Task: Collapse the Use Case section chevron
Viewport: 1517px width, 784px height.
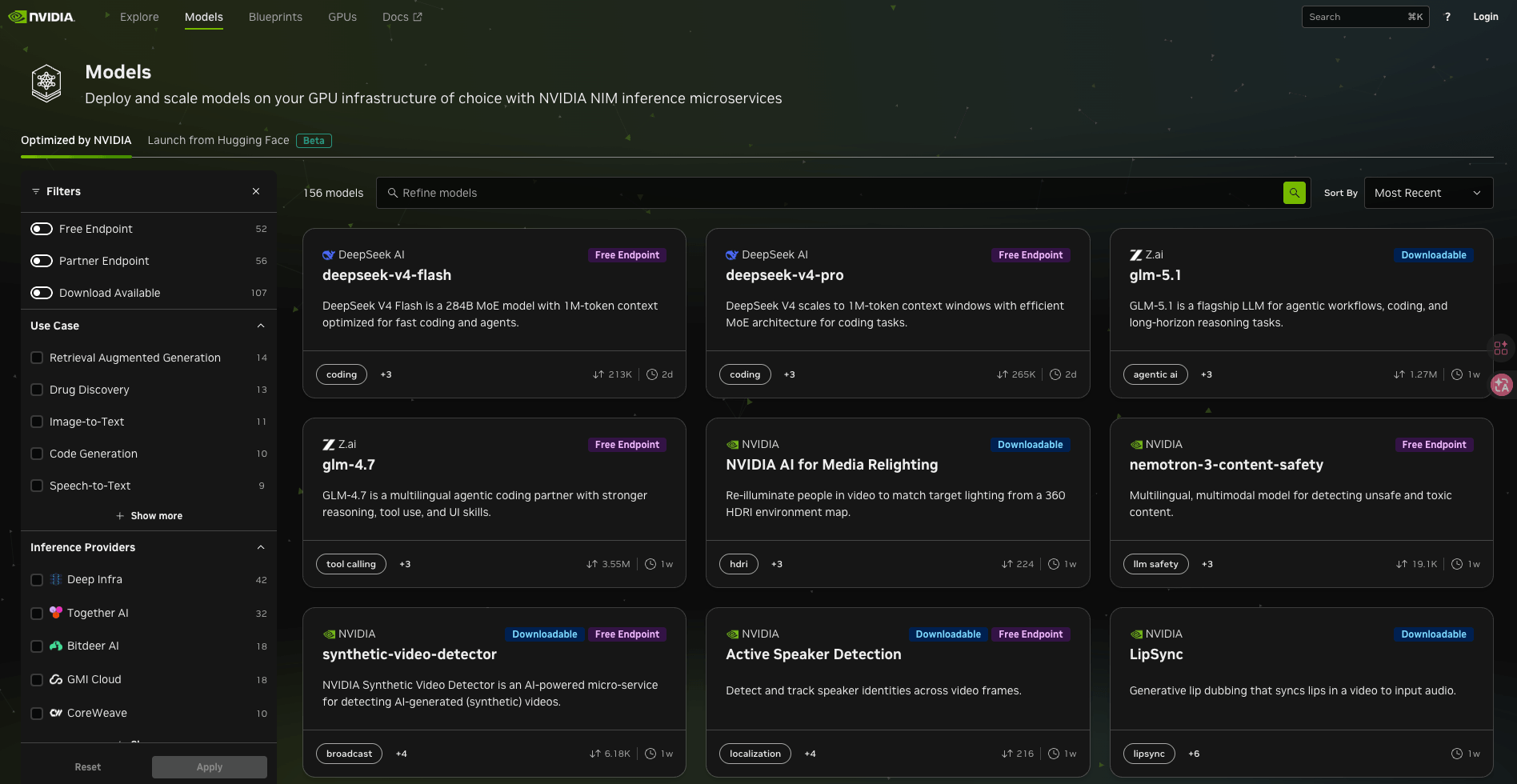Action: (x=261, y=326)
